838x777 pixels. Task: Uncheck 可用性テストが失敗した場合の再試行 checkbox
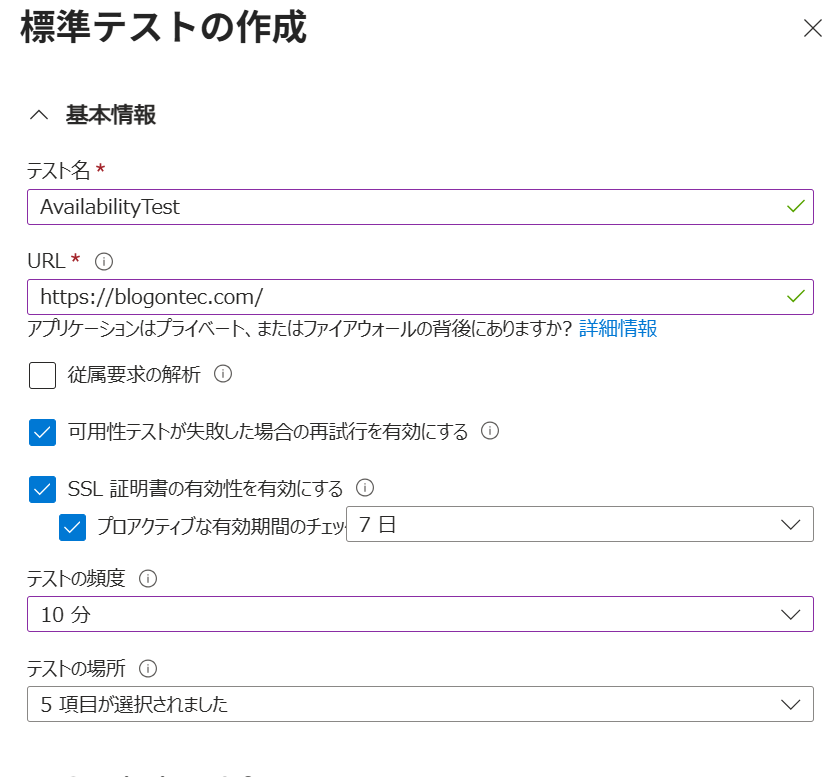[43, 432]
